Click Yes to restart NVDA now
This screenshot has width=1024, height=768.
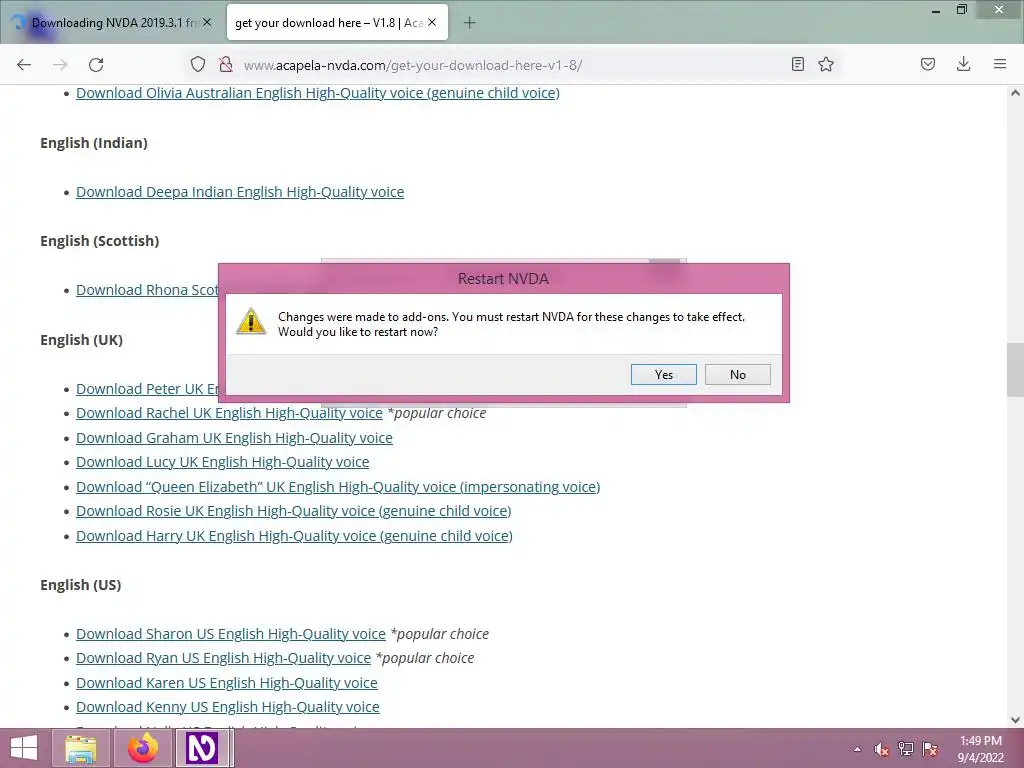point(664,375)
